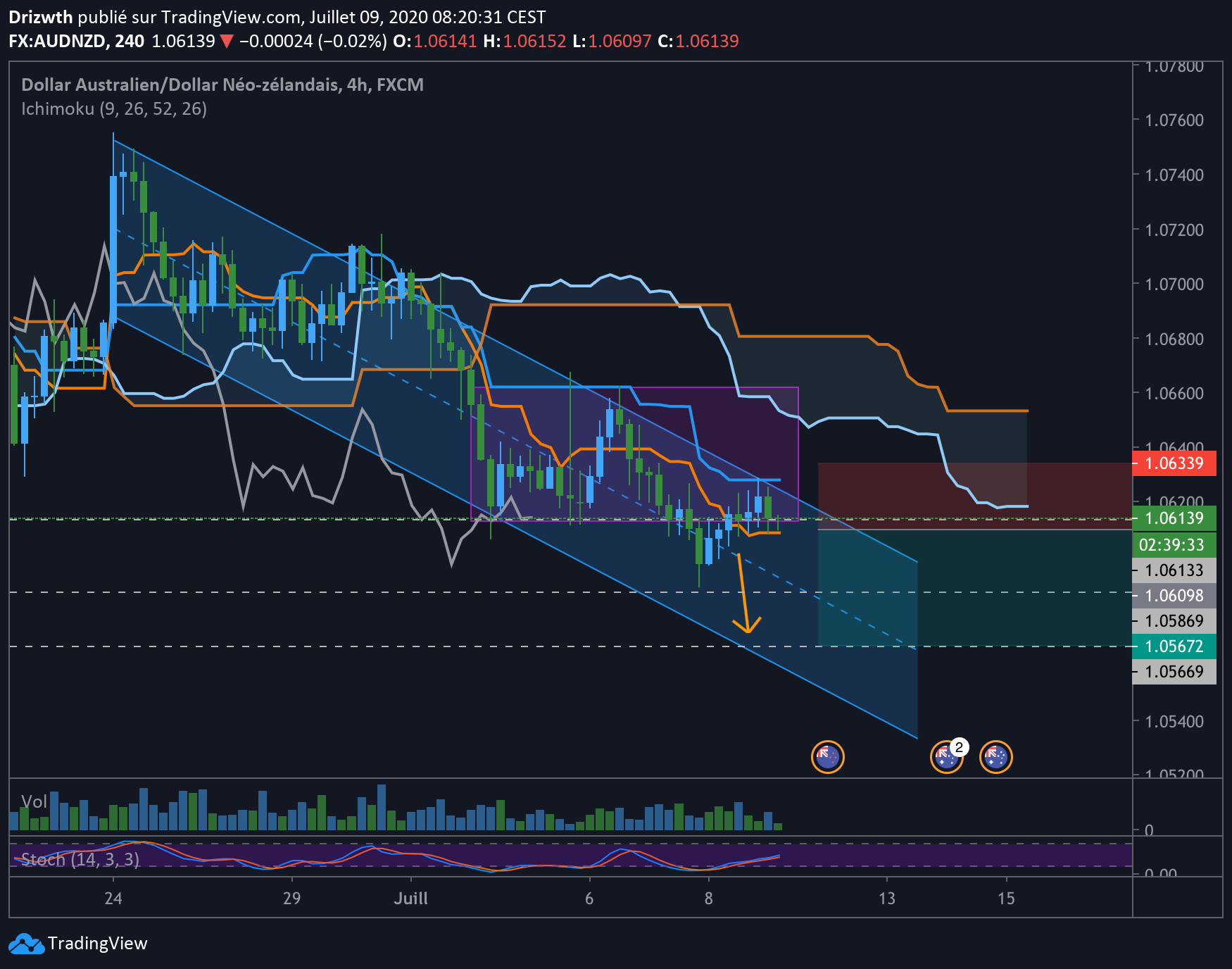Image resolution: width=1232 pixels, height=969 pixels.
Task: Select the red stop-loss zone of short position
Action: pyautogui.click(x=975, y=496)
